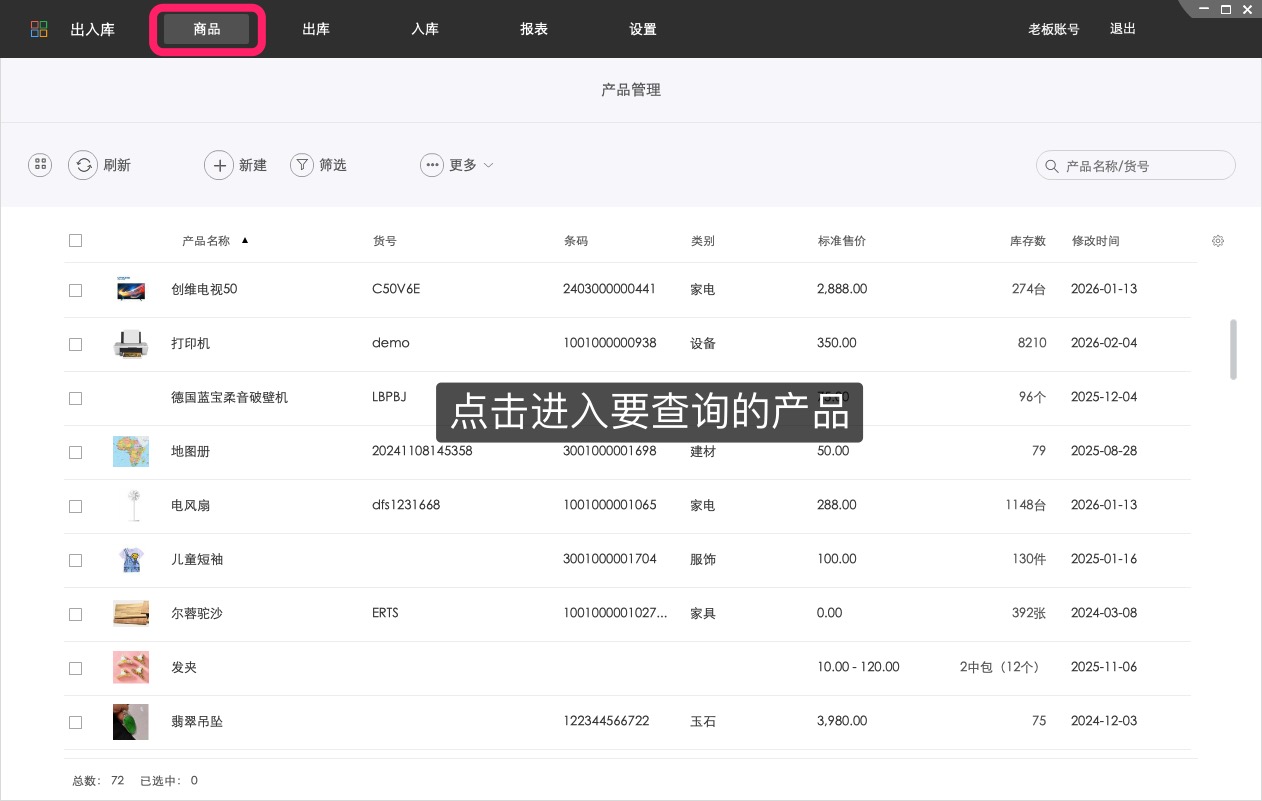Expand the 更多 dropdown chevron
The image size is (1262, 801).
click(487, 166)
